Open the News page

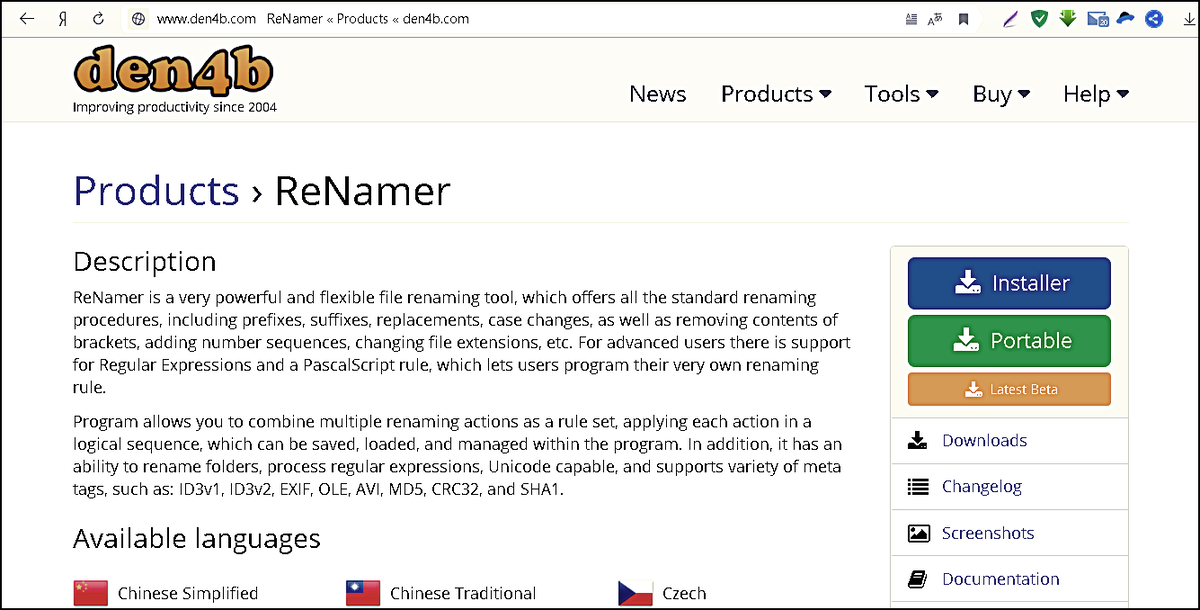coord(658,94)
